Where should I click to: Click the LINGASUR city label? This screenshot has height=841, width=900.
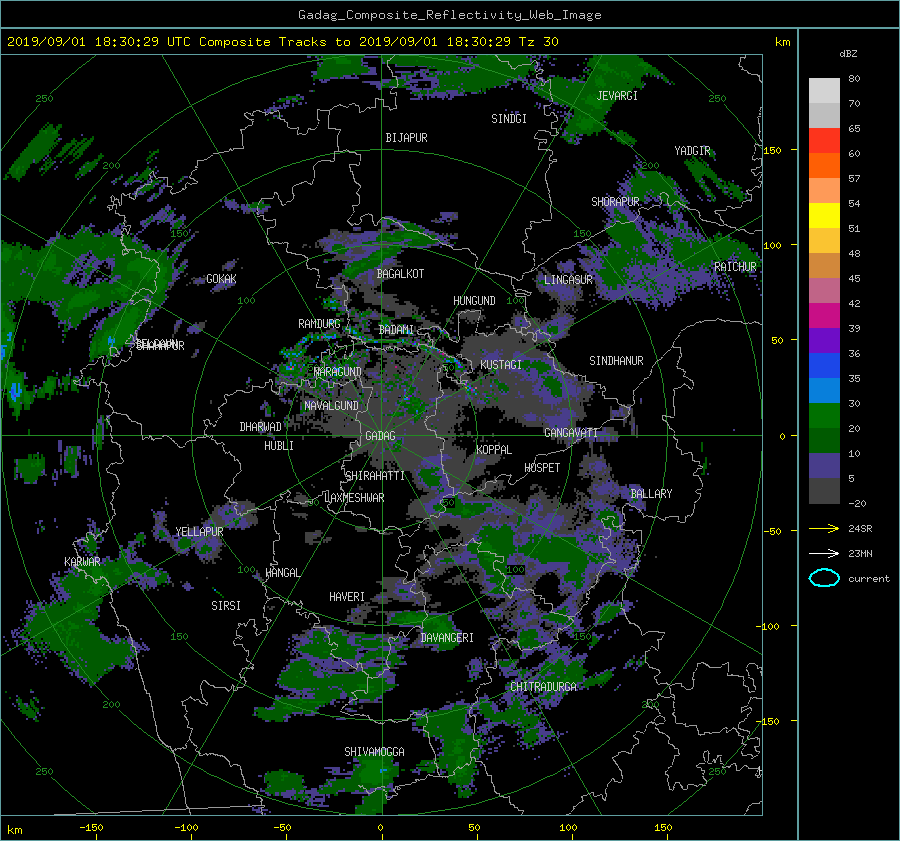568,280
